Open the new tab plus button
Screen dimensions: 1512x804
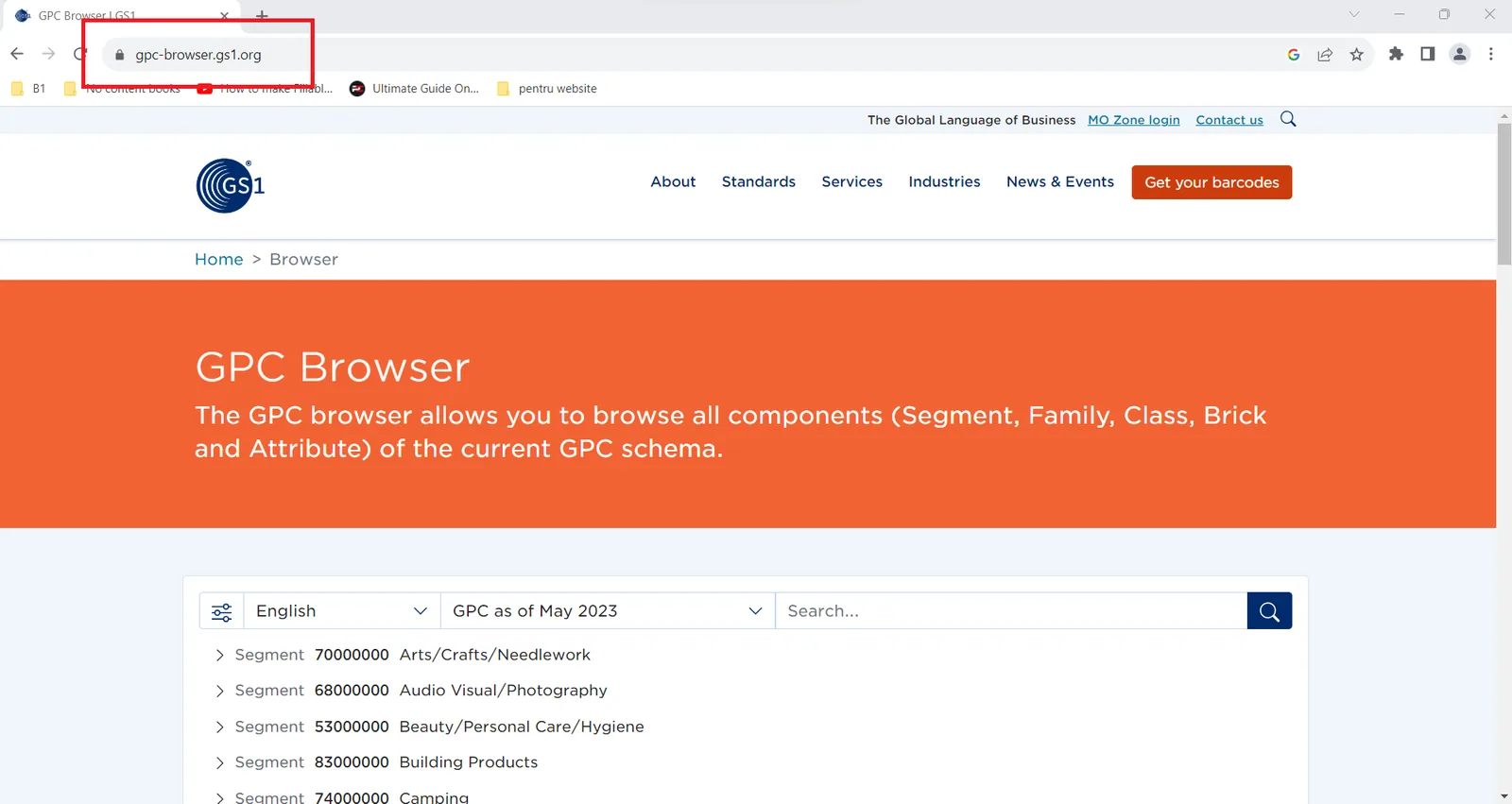262,15
